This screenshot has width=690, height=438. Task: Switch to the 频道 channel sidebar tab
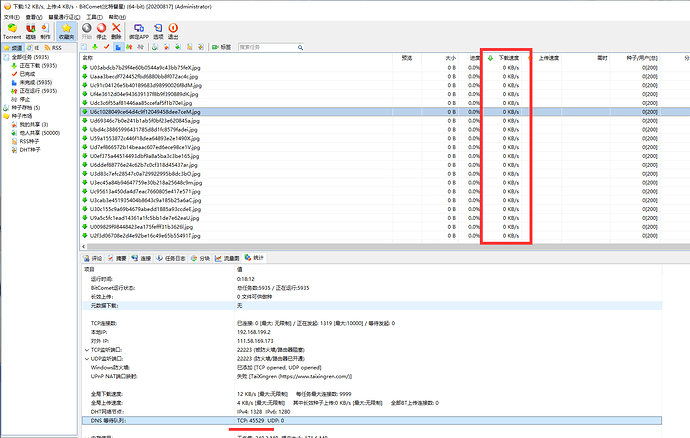13,48
